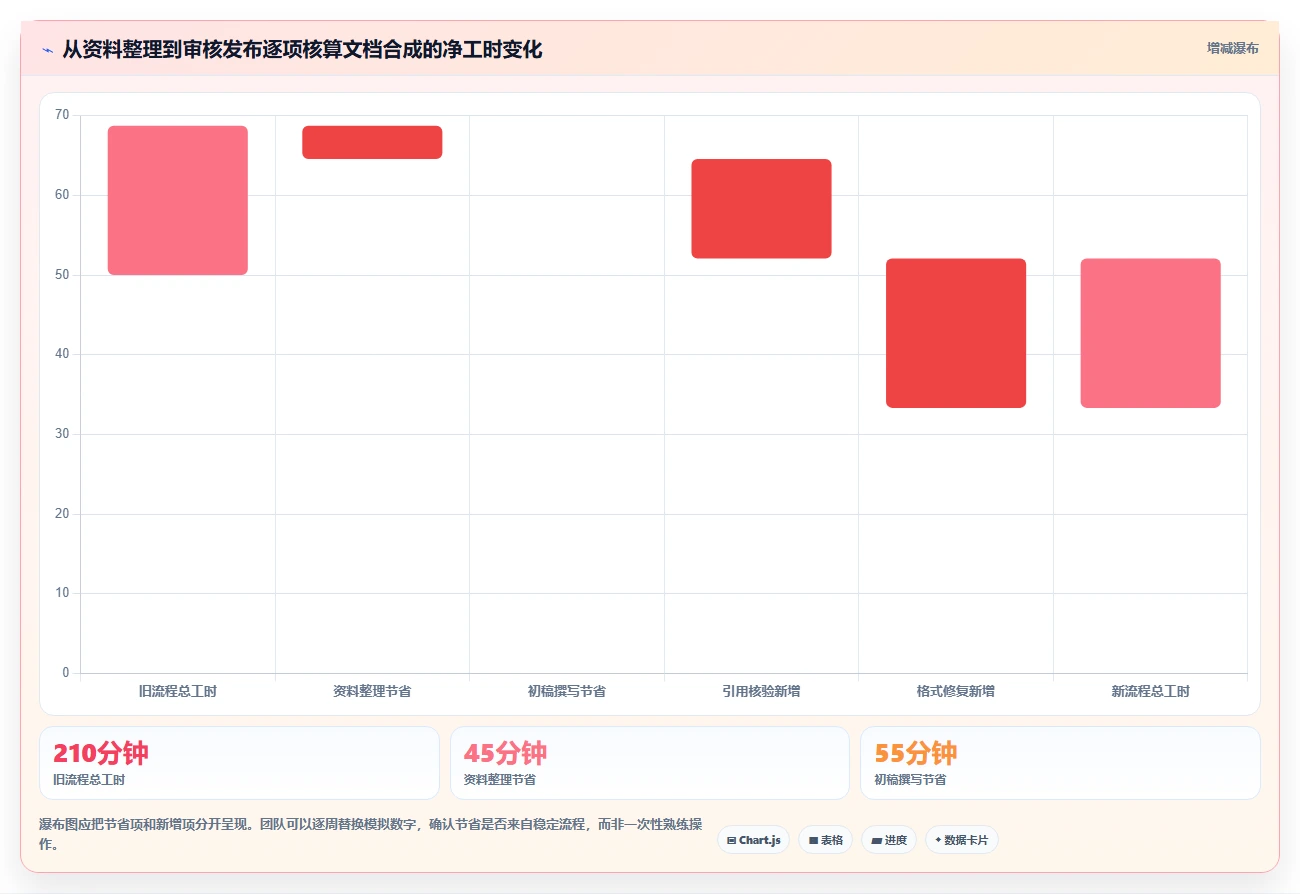1300x894 pixels.
Task: Click the footnote starting 瀑布图应把节省项
Action: [x=370, y=834]
